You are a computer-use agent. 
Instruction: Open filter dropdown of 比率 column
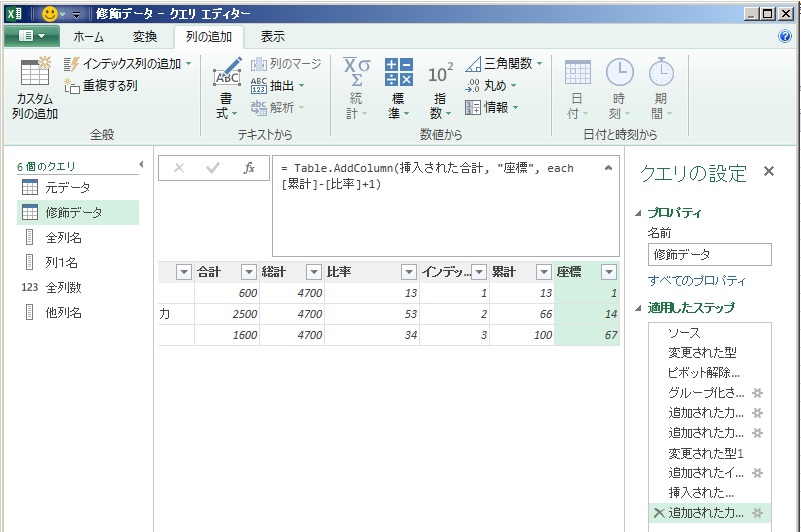pos(409,272)
